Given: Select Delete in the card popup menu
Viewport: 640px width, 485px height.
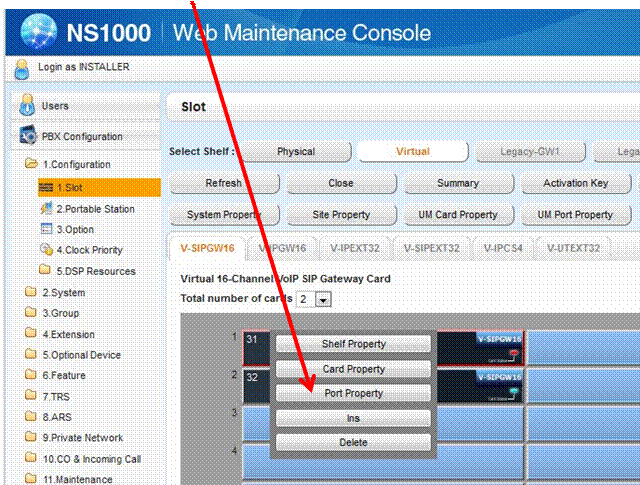Looking at the screenshot, I should tap(353, 442).
